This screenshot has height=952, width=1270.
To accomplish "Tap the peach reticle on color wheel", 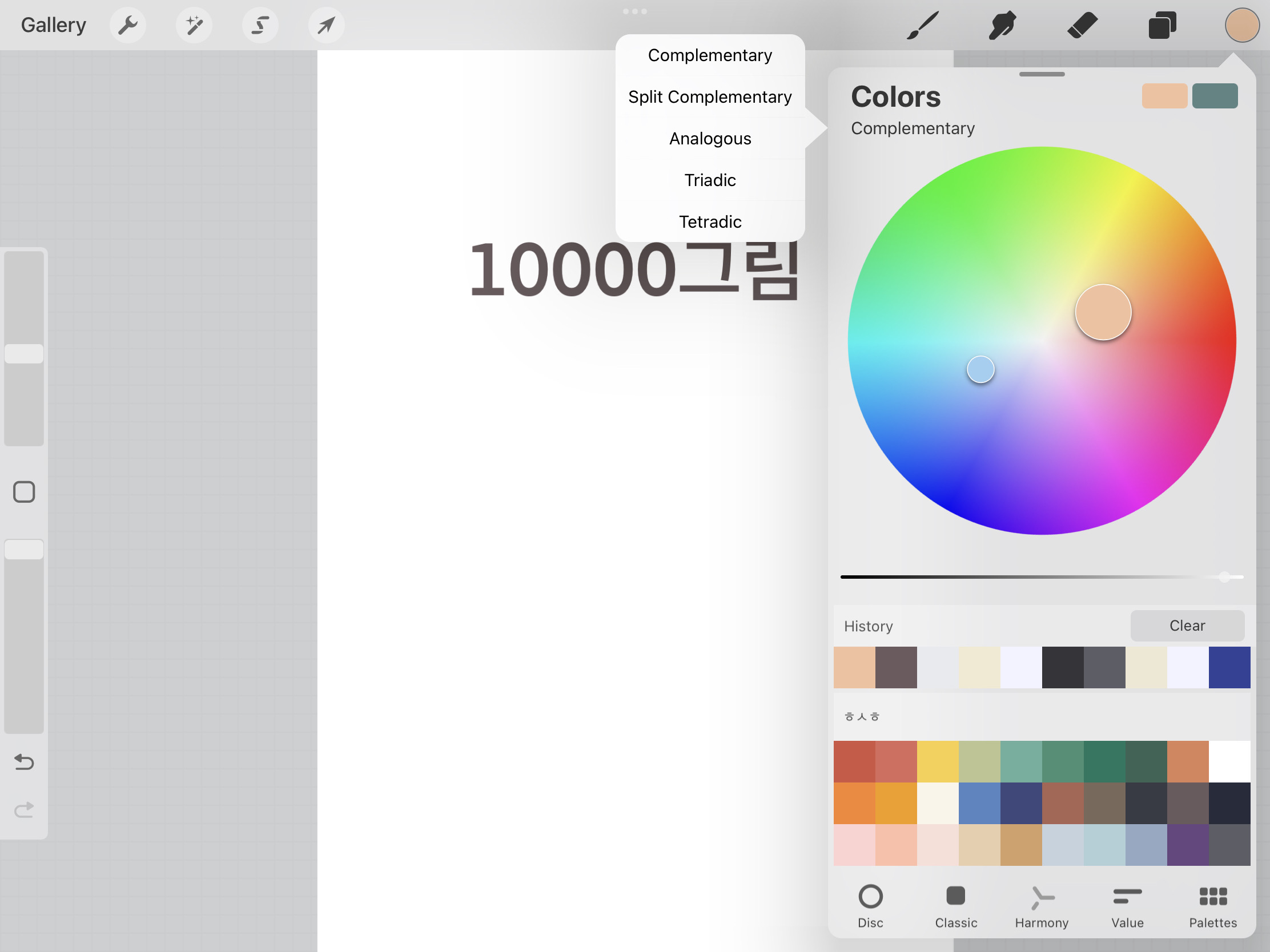I will click(1103, 312).
